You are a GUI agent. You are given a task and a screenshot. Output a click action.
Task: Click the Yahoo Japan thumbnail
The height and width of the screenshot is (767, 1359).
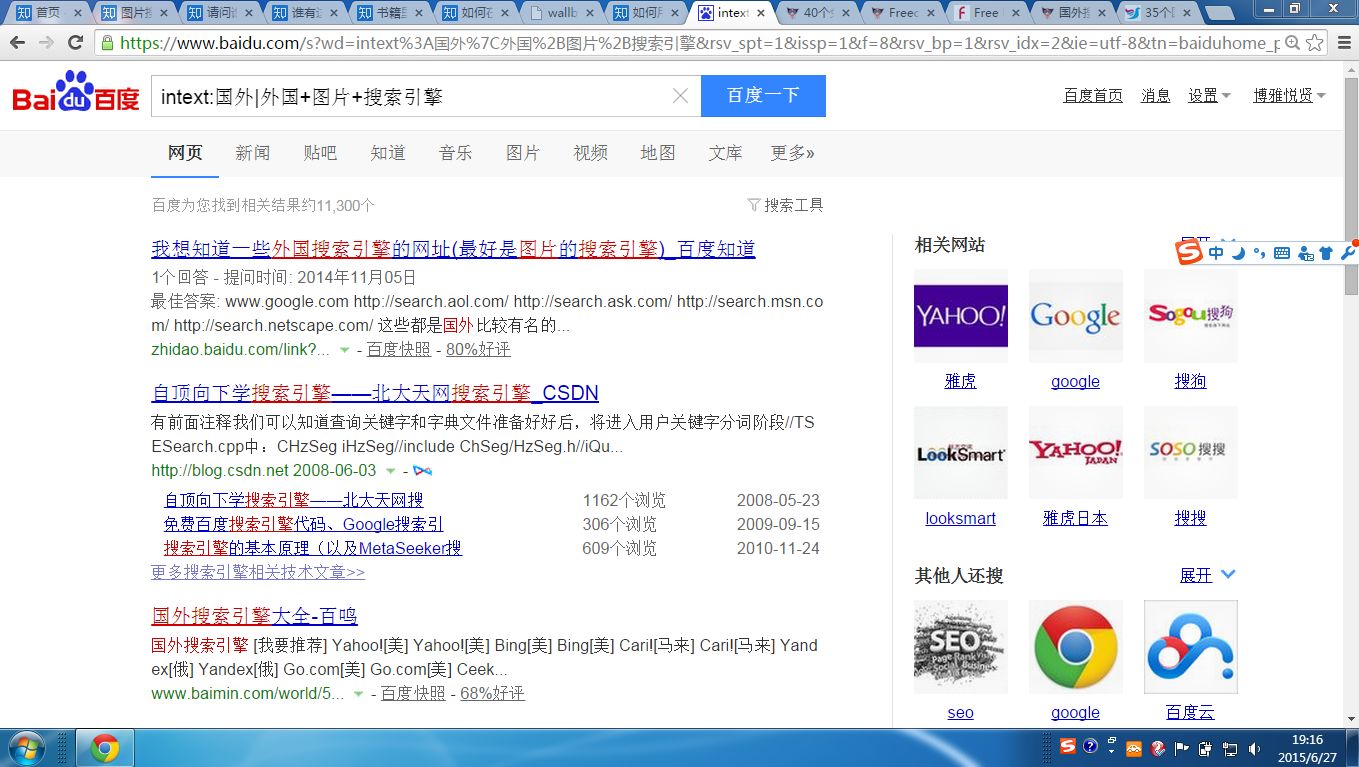(1075, 453)
